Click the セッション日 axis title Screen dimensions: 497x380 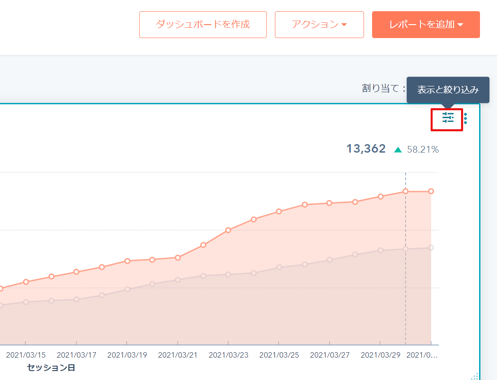(x=51, y=368)
